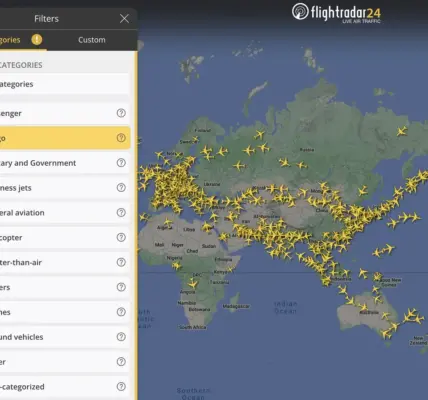The width and height of the screenshot is (428, 400).
Task: Filter by Business jets
Action: pos(65,188)
